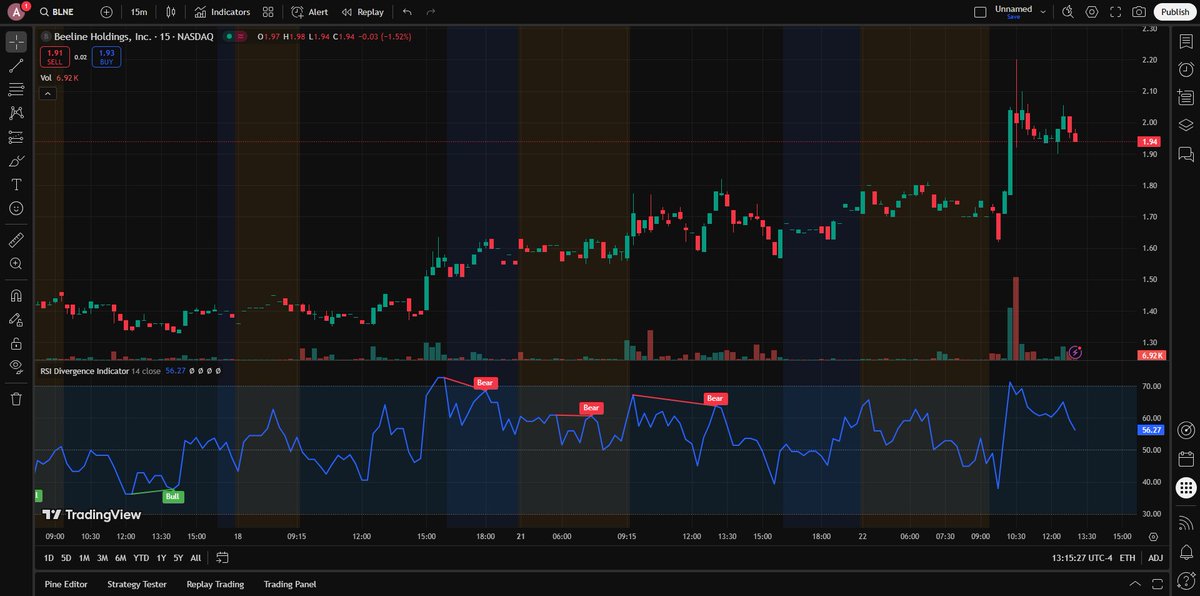Toggle the ETH extended hours session
The height and width of the screenshot is (596, 1200).
point(1127,557)
